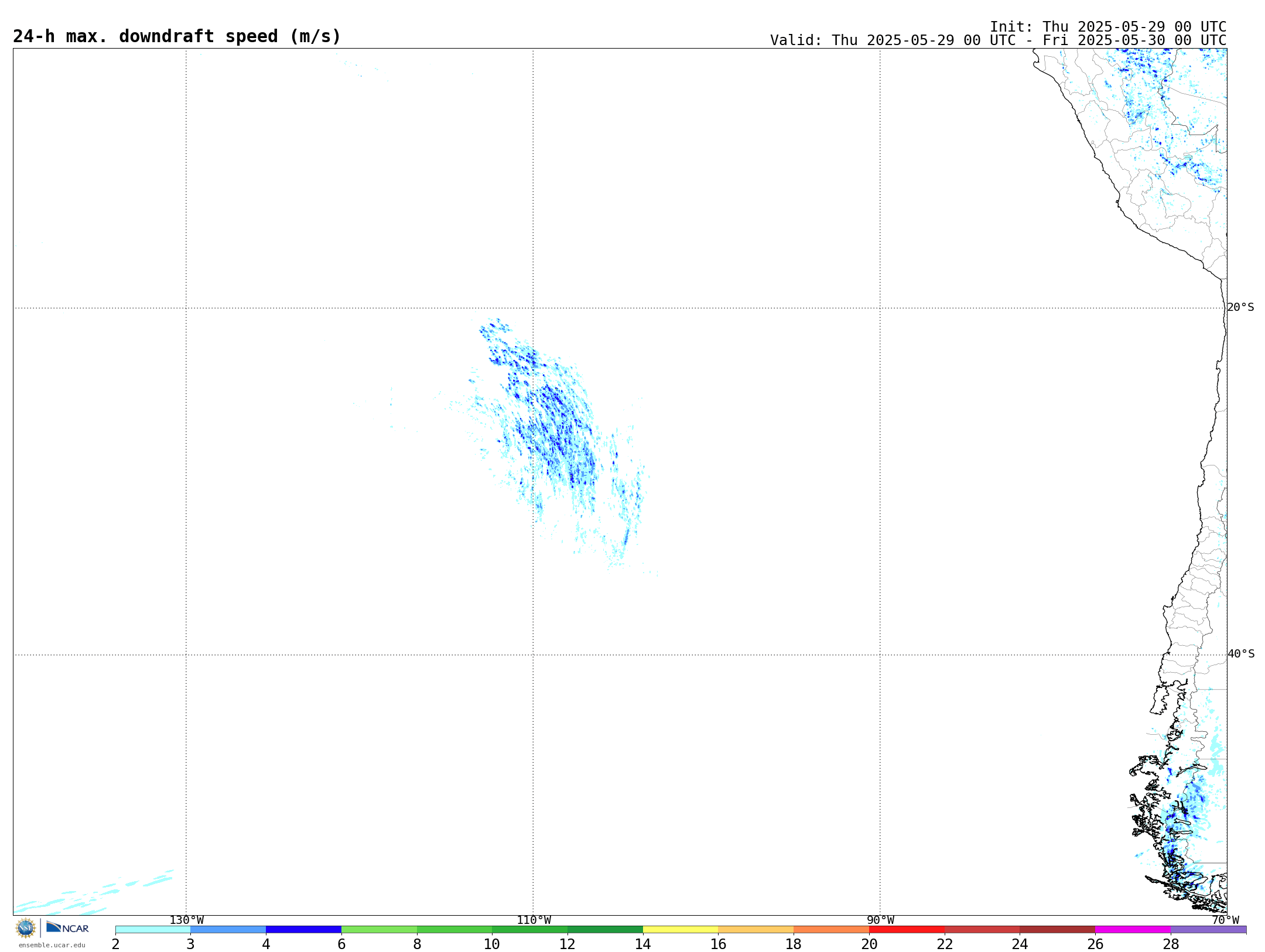Image resolution: width=1265 pixels, height=952 pixels.
Task: Click the '24-h max. downdraft speed (m/s)' title
Action: 176,36
